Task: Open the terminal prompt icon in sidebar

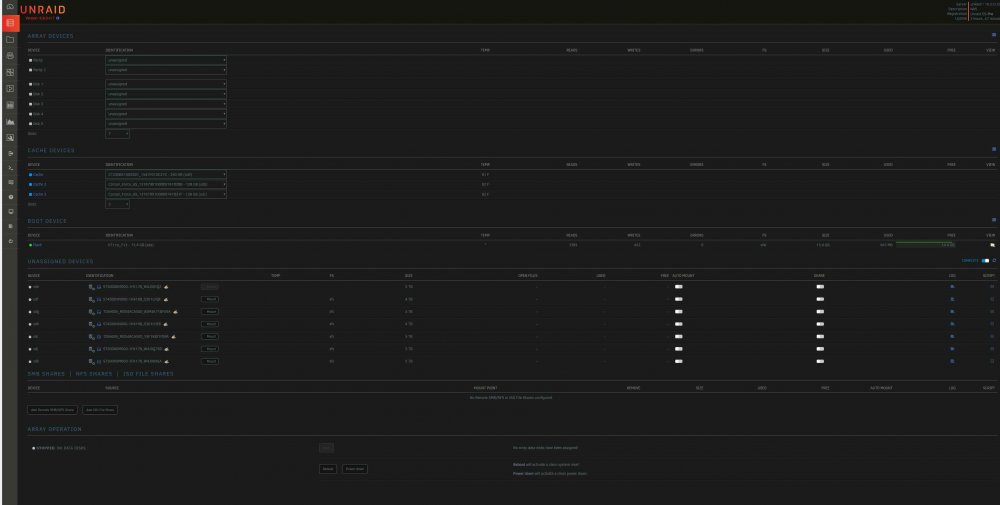Action: (10, 167)
